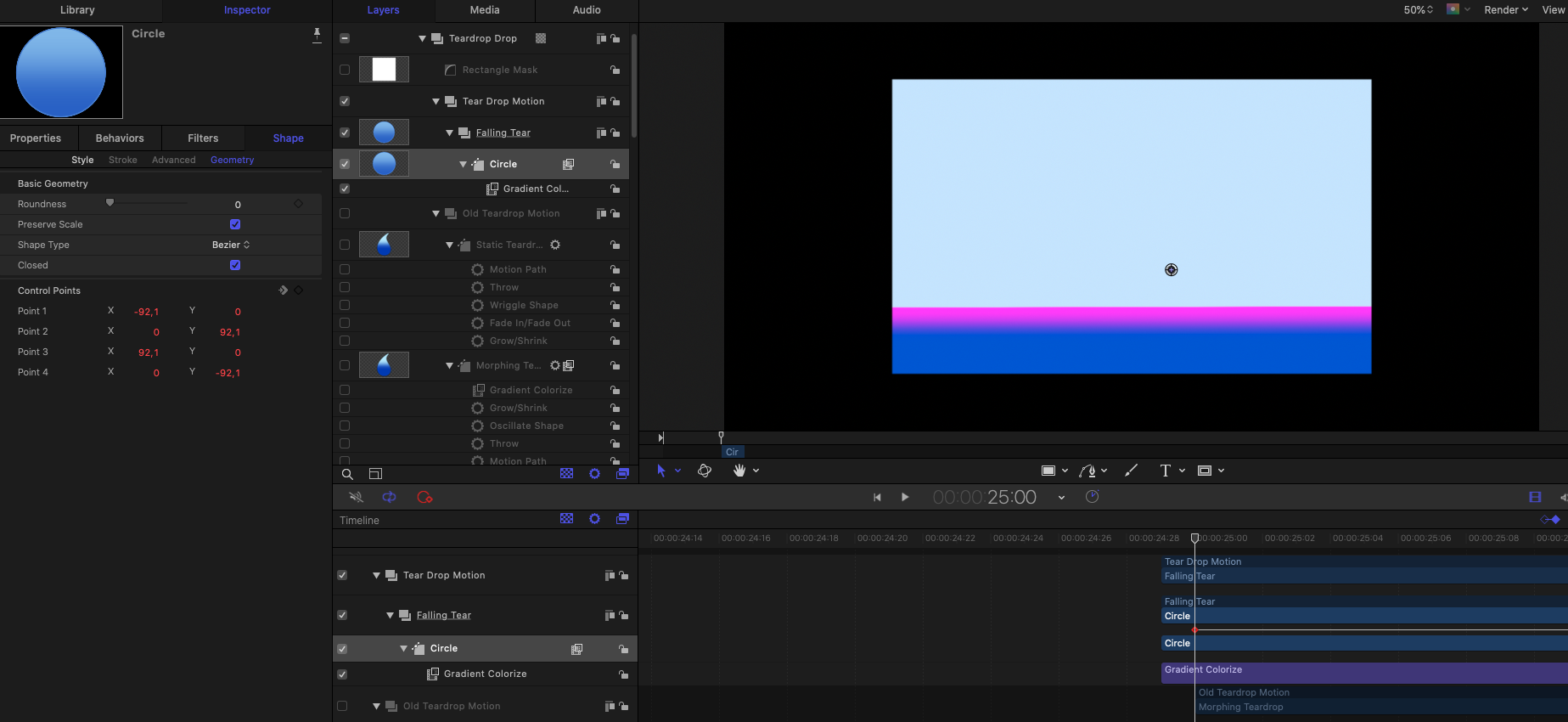Enable the Rectangle Mask layer checkbox
The width and height of the screenshot is (1568, 722).
coord(345,70)
